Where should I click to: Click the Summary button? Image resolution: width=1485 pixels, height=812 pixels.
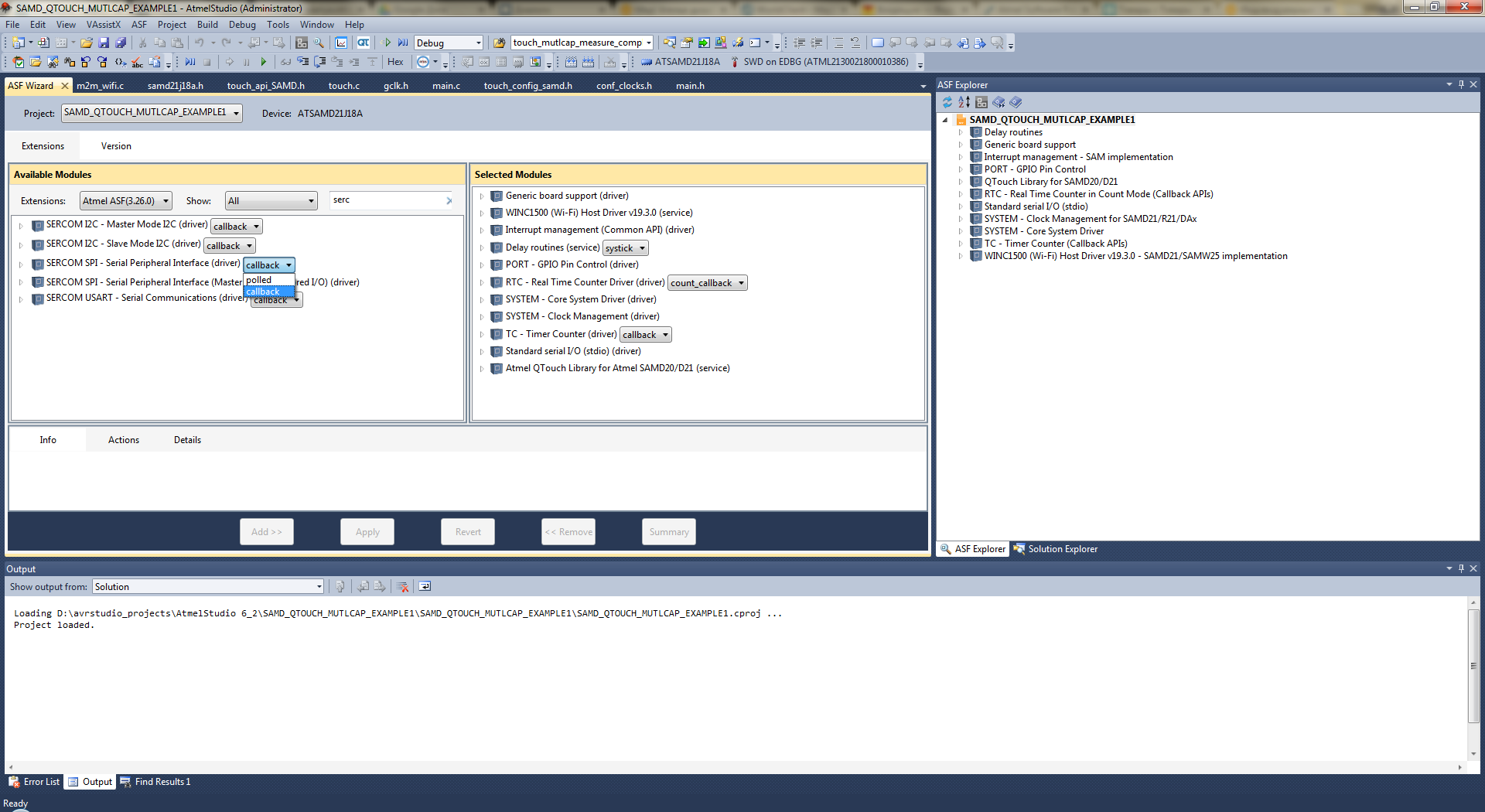click(x=669, y=532)
